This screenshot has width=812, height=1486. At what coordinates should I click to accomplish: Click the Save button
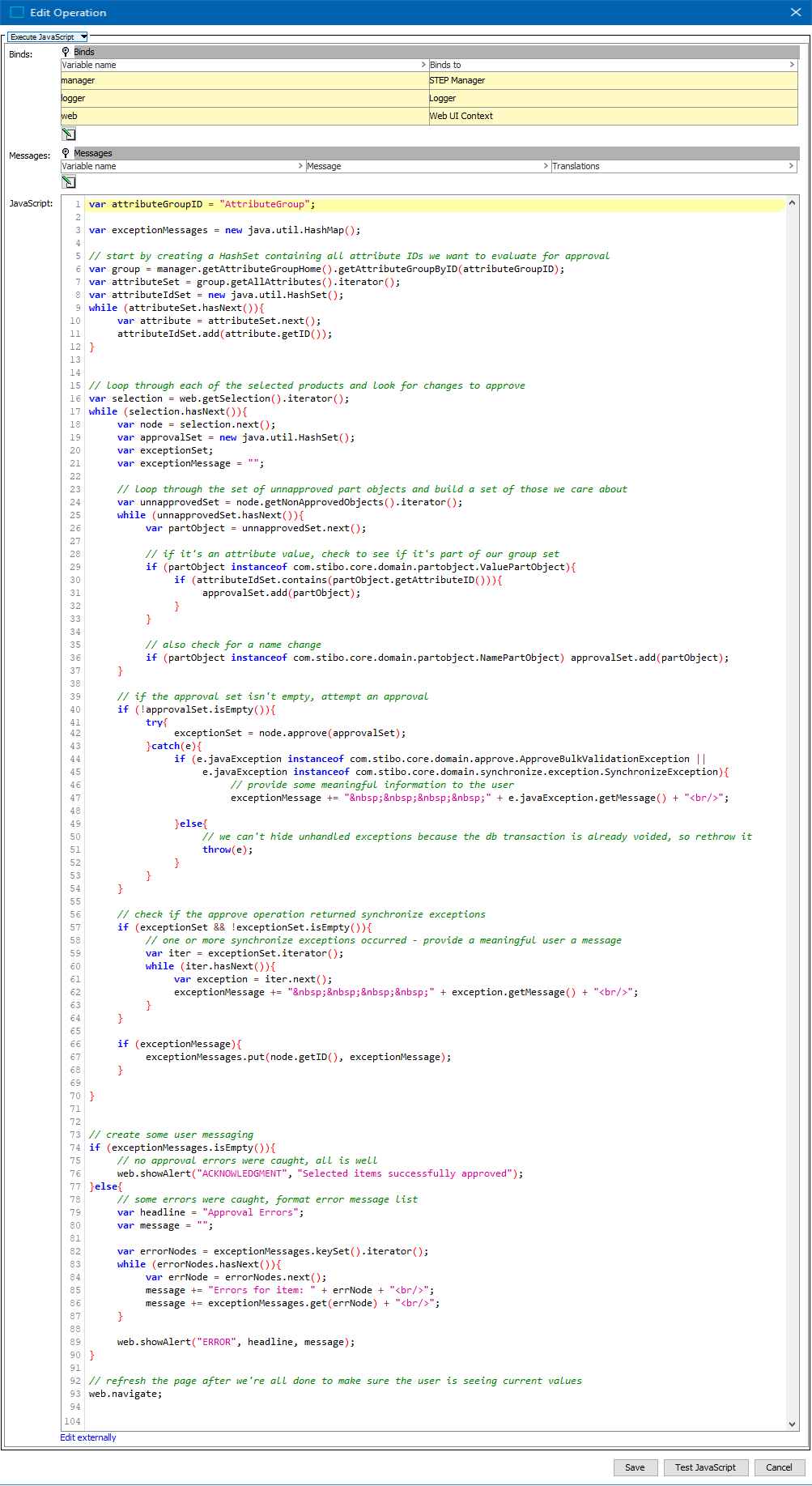[x=635, y=1467]
